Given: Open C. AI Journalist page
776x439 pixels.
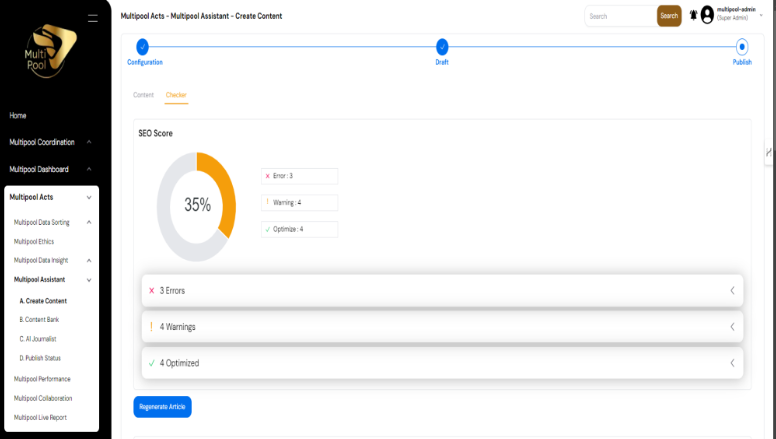Looking at the screenshot, I should click(x=38, y=339).
